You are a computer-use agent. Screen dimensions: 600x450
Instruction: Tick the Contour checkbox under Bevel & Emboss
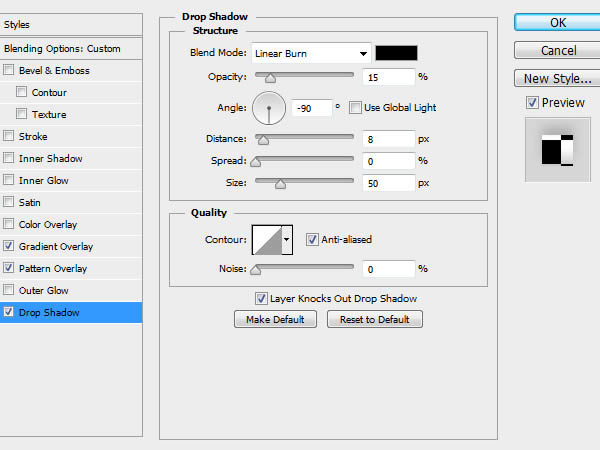(x=21, y=92)
